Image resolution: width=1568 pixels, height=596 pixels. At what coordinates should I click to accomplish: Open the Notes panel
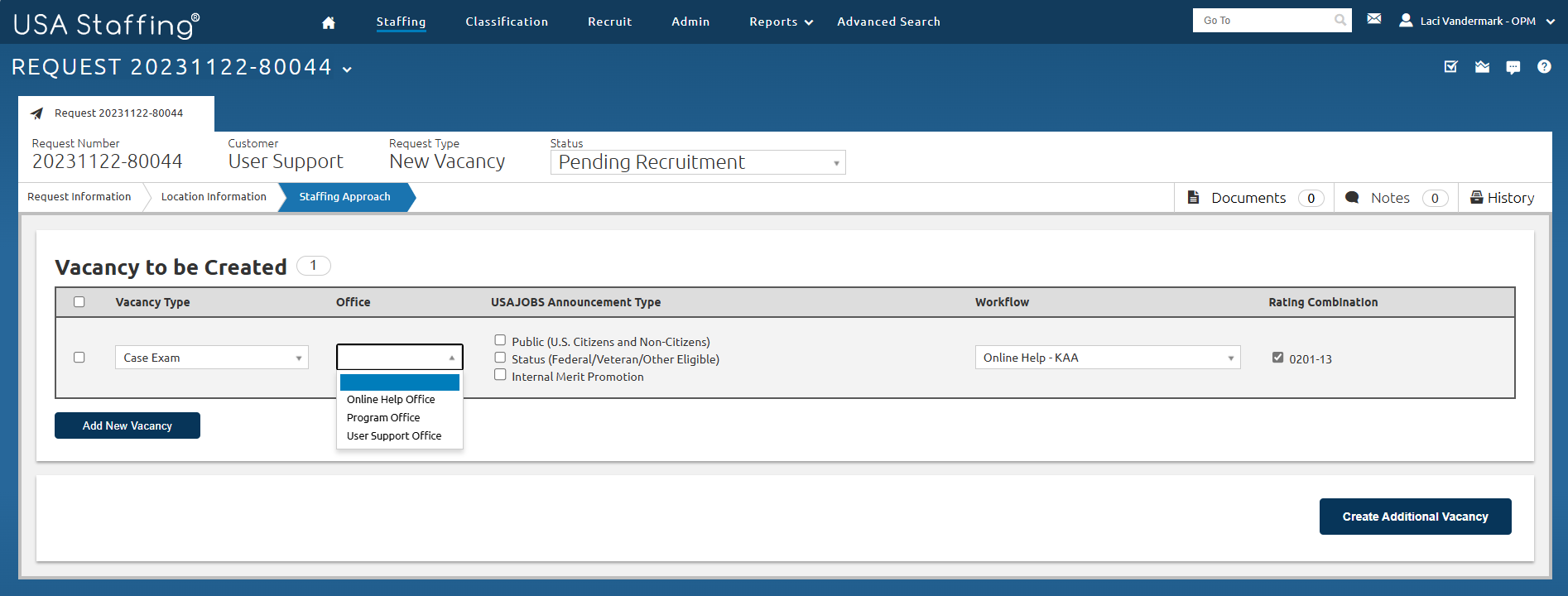point(1396,198)
